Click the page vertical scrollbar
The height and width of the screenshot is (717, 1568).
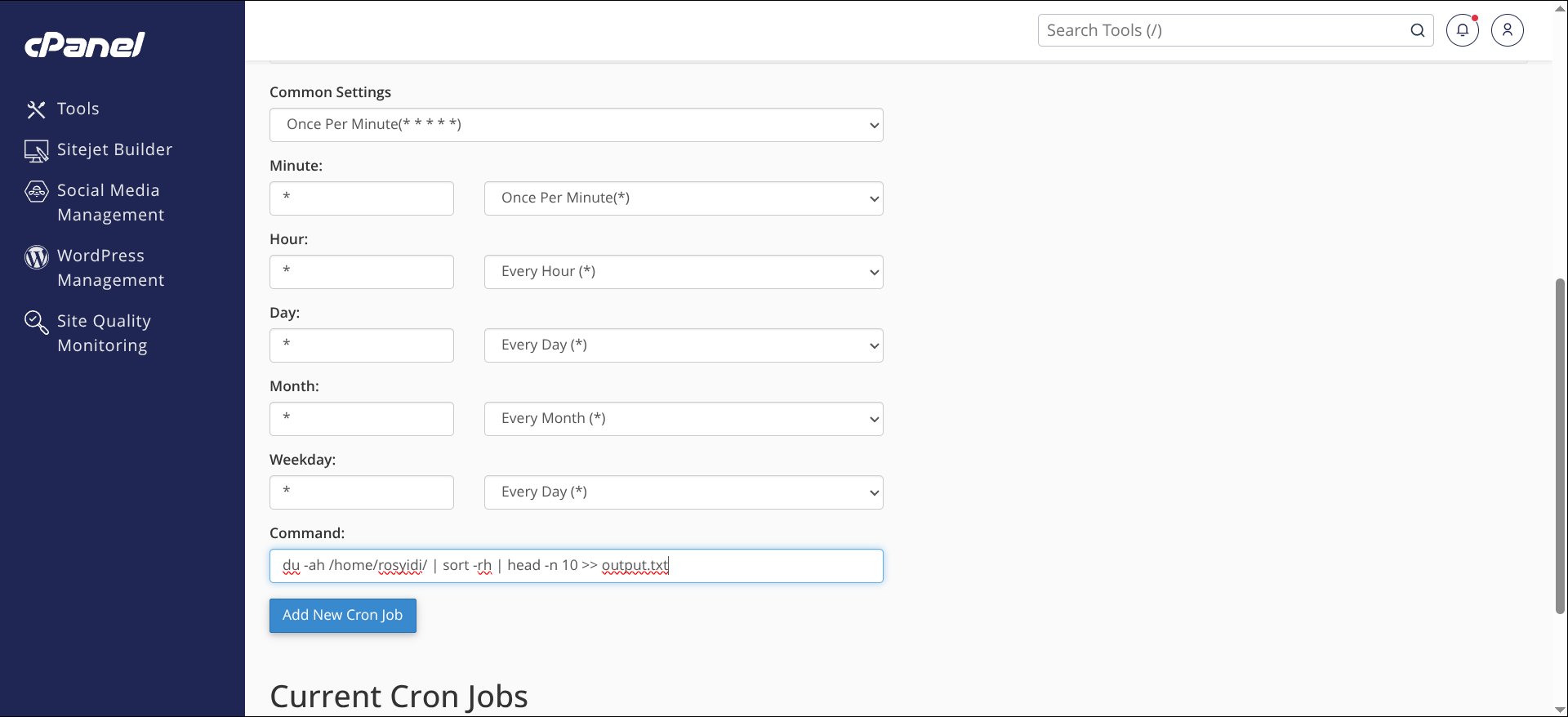(x=1560, y=445)
